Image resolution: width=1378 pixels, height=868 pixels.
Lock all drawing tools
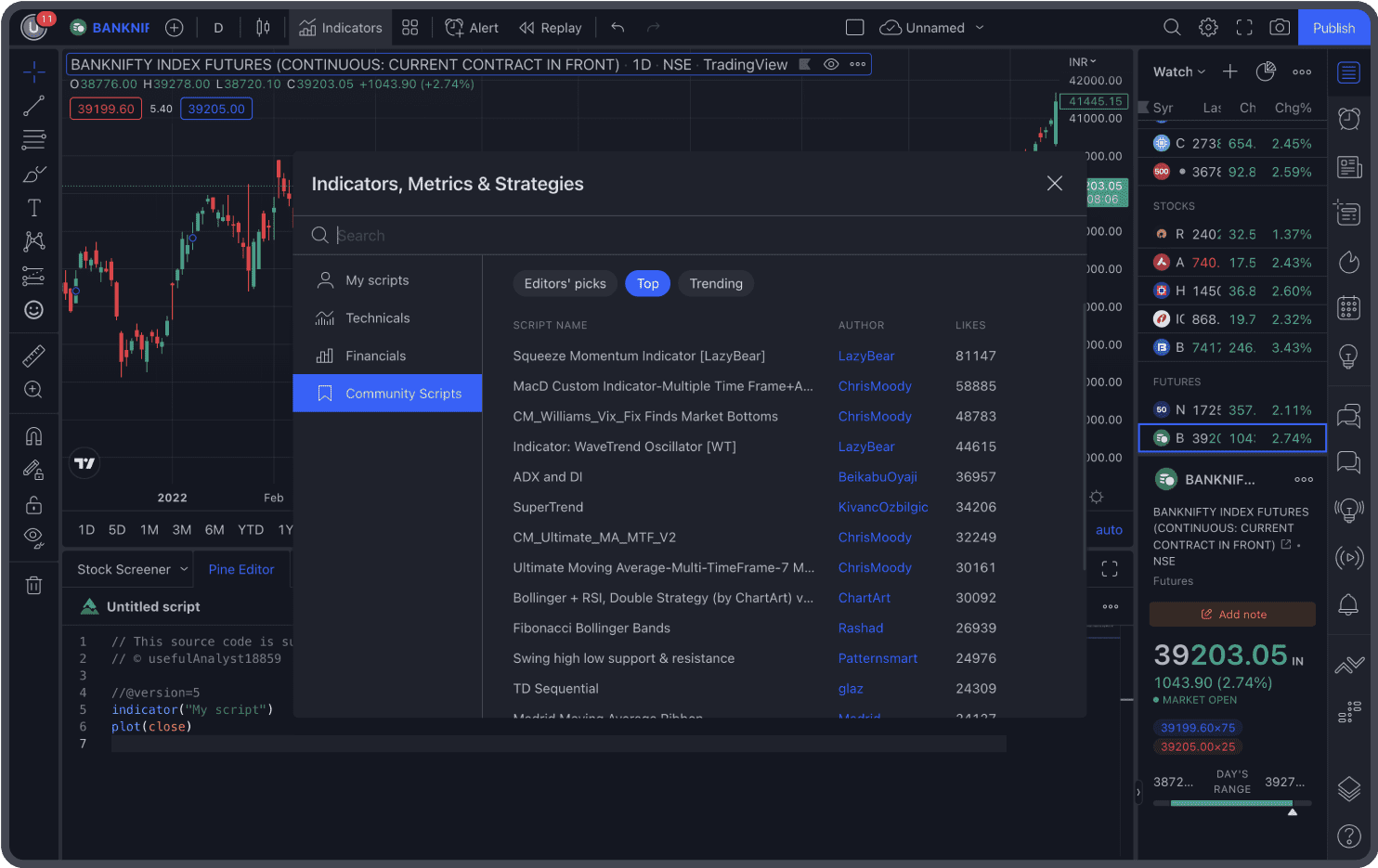[x=33, y=504]
